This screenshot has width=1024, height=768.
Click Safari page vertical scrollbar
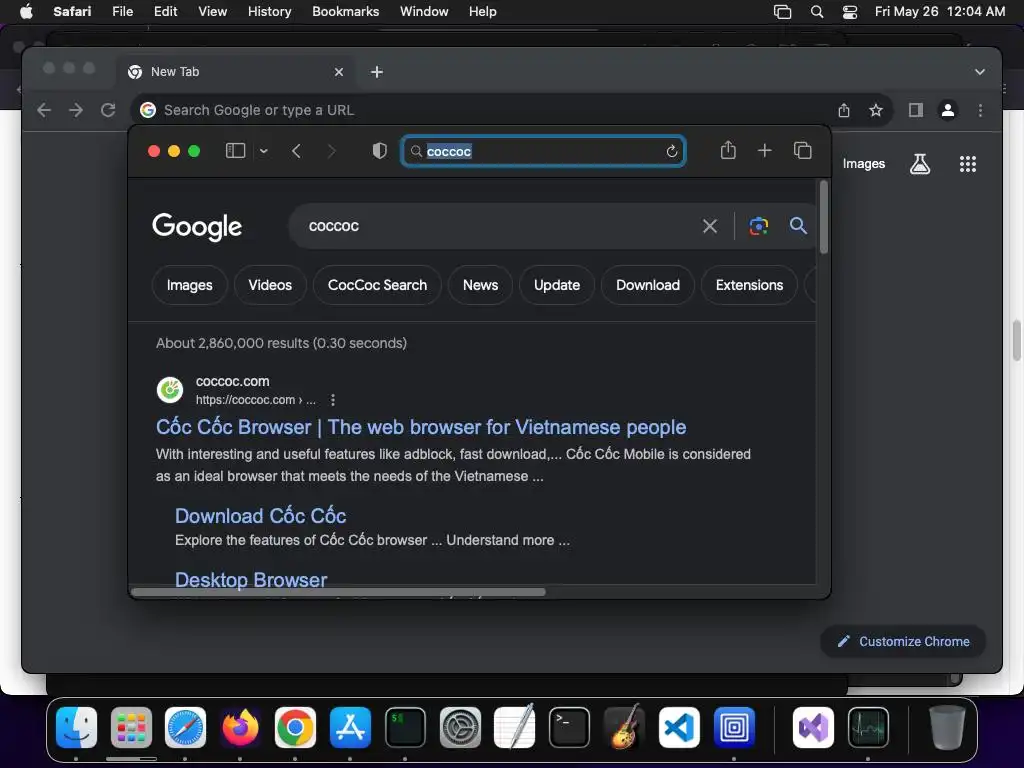pyautogui.click(x=824, y=217)
